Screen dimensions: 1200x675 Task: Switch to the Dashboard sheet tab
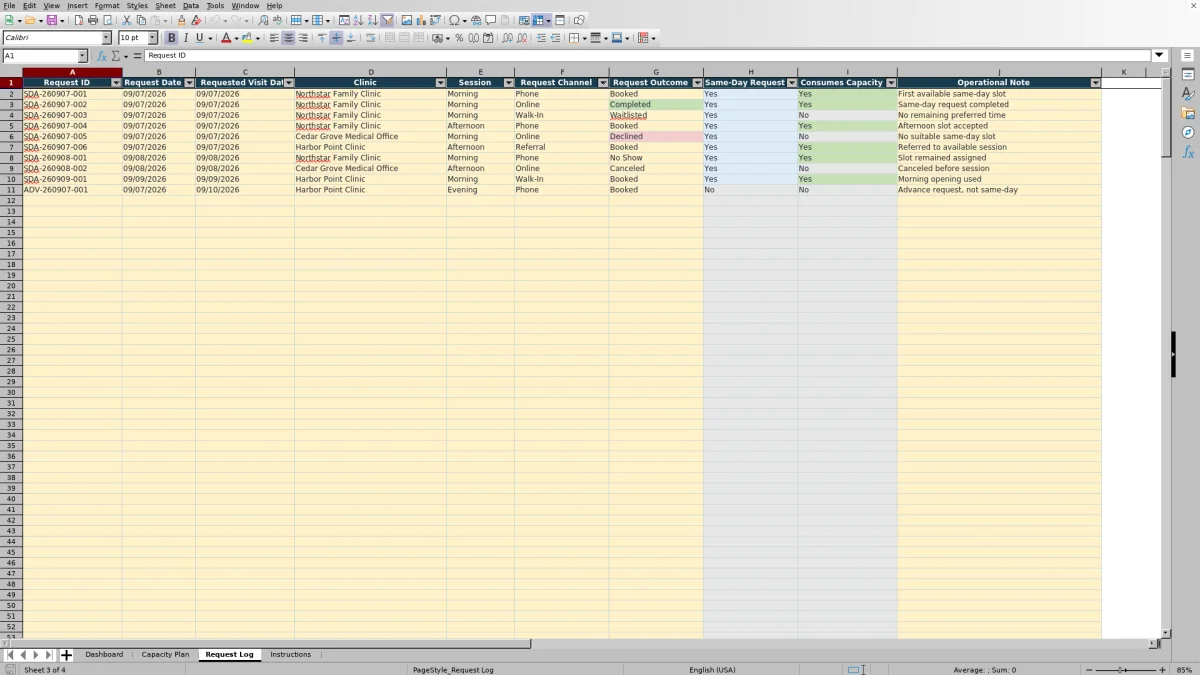tap(104, 654)
